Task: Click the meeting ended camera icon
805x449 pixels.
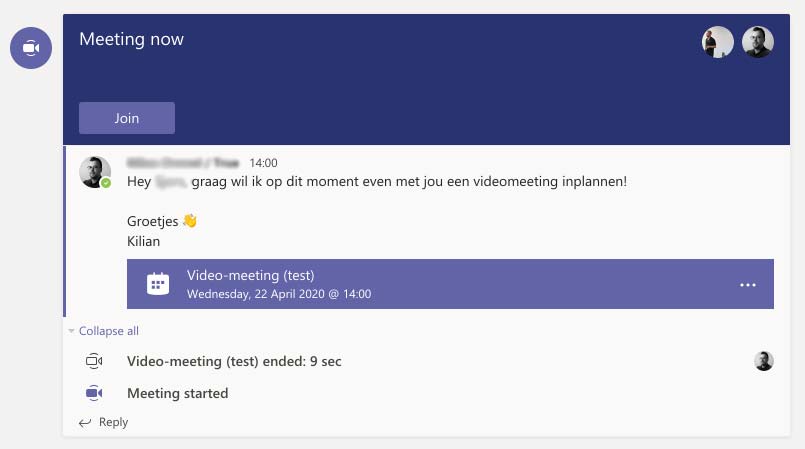Action: pyautogui.click(x=94, y=361)
